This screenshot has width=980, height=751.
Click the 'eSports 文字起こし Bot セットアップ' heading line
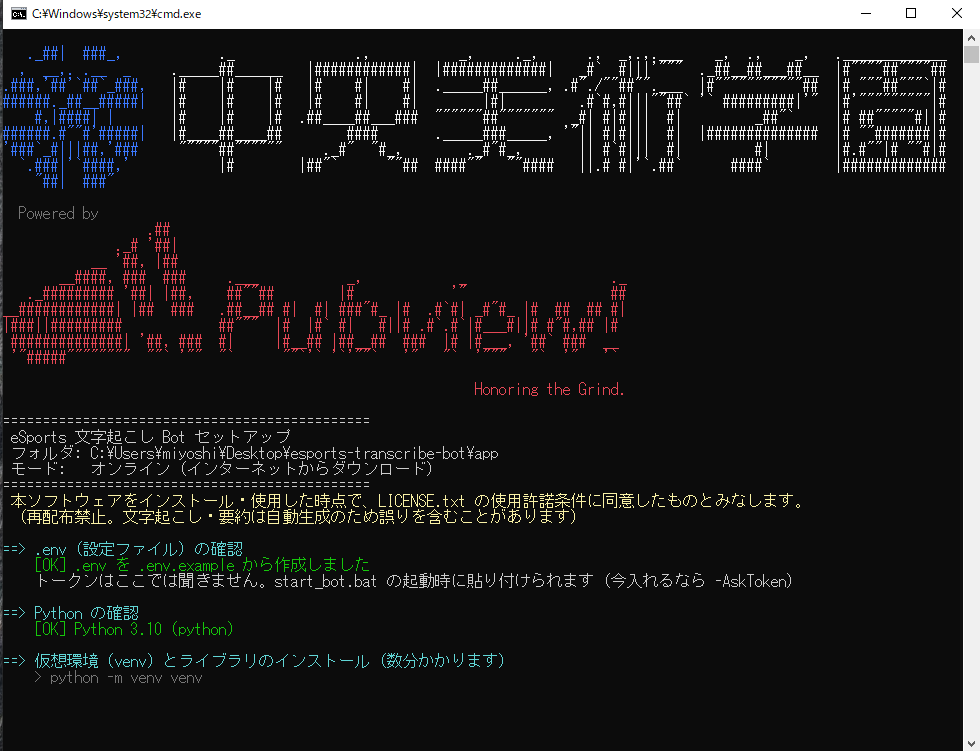tap(151, 437)
